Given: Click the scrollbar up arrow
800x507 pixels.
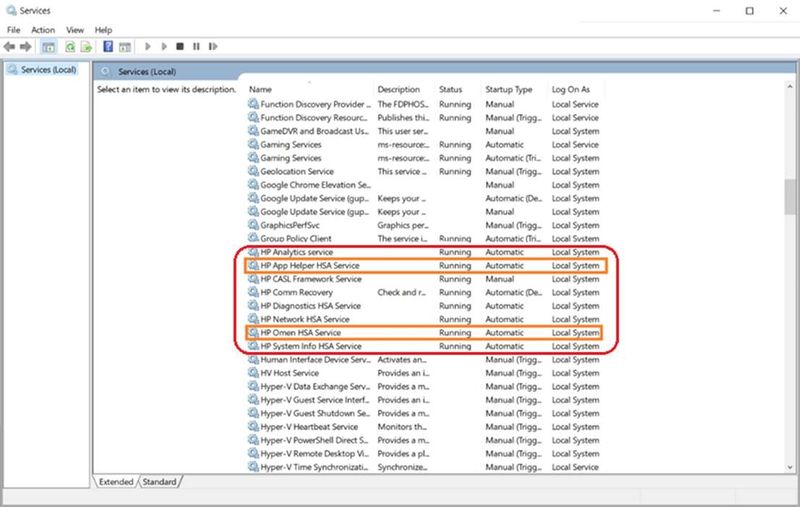Looking at the screenshot, I should 790,87.
